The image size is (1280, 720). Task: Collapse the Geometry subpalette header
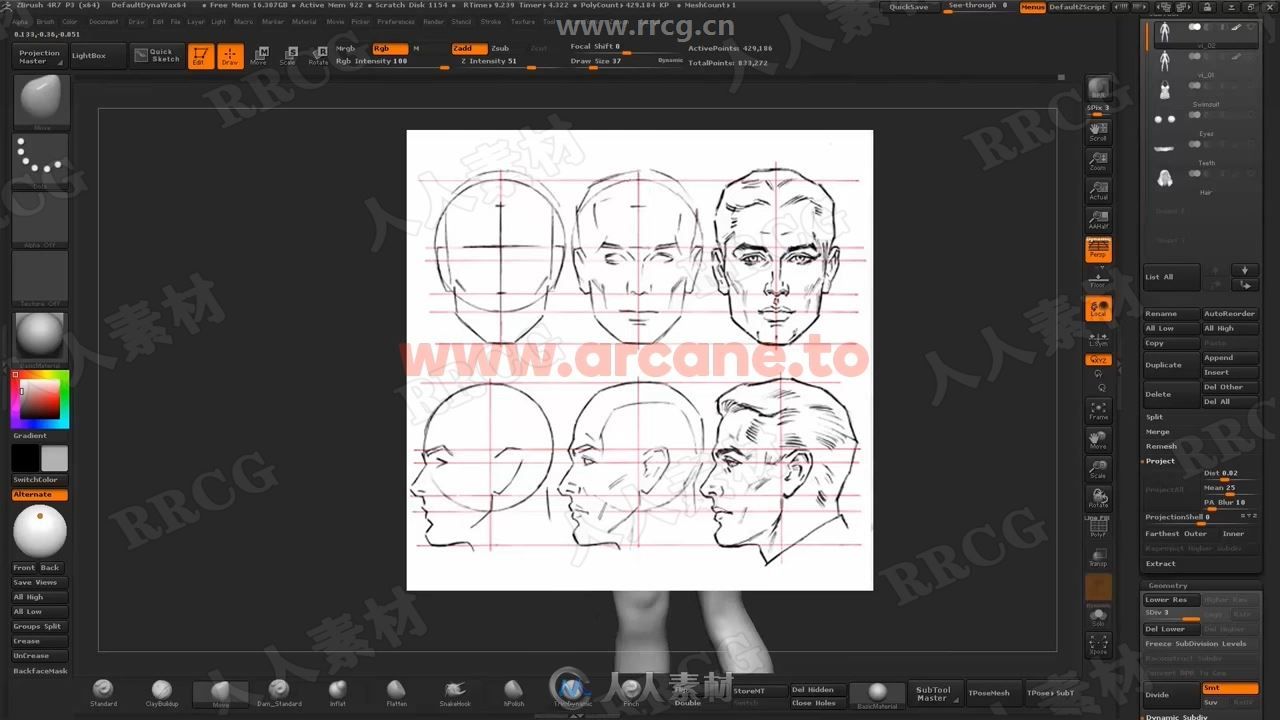pos(1168,586)
